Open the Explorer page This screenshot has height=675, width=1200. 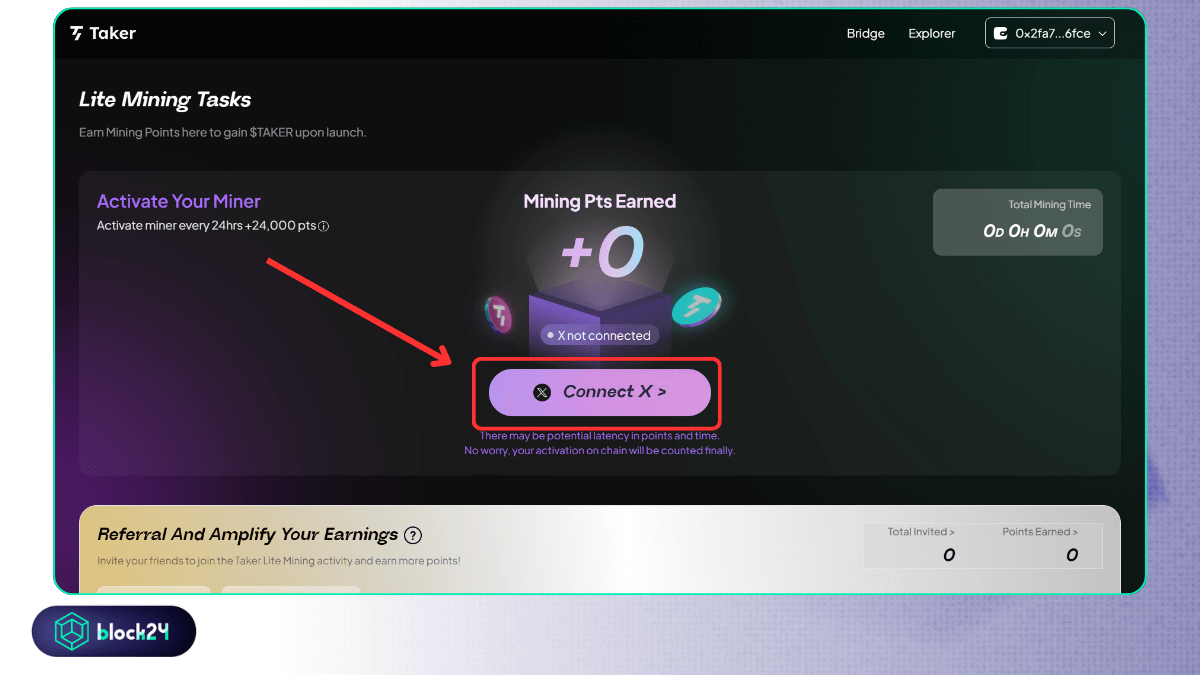tap(932, 33)
